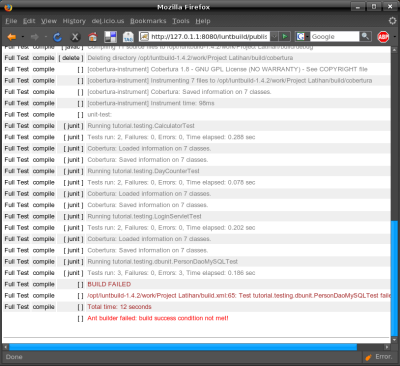Click '[ junit ]' label beside CalculatorTest row
This screenshot has height=366, width=400.
73,126
